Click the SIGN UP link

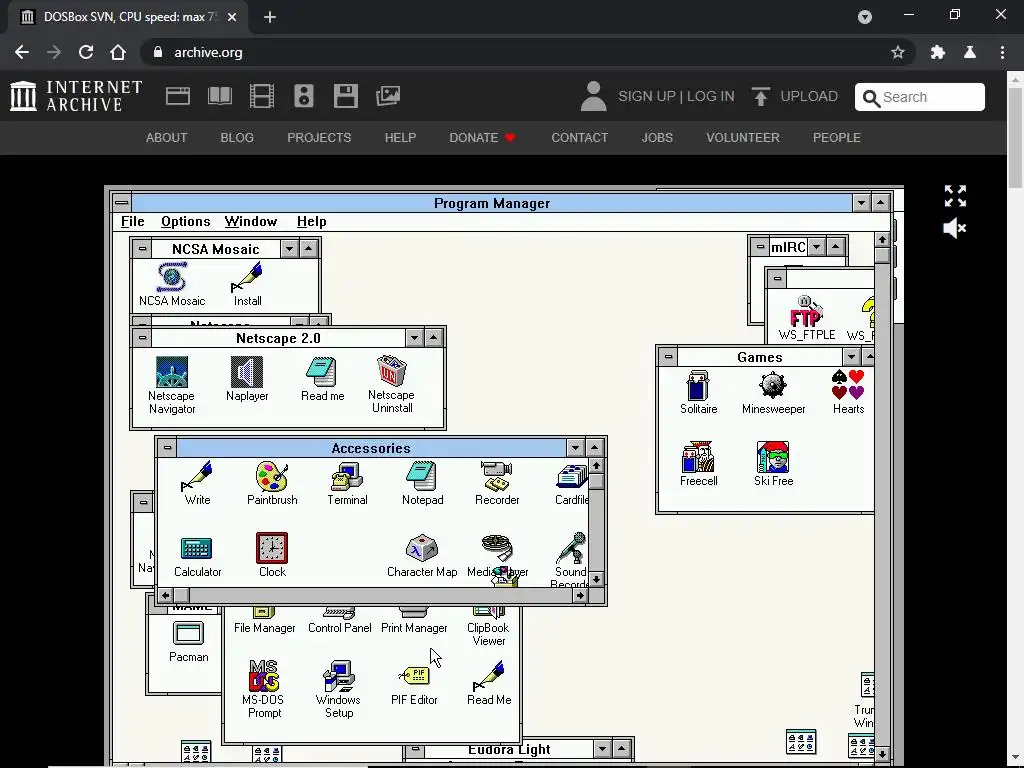coord(647,96)
